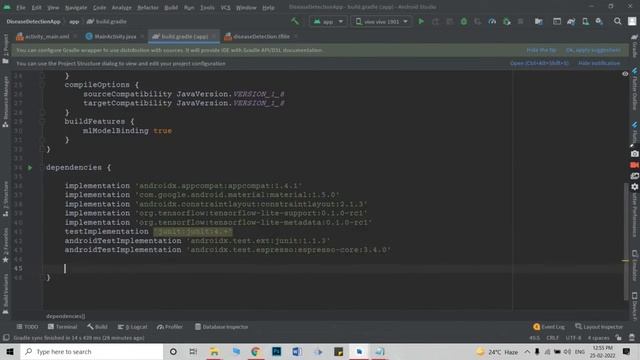Click the user avatar icon in toolbar
Screen dimensions: 640x360
coord(632,21)
